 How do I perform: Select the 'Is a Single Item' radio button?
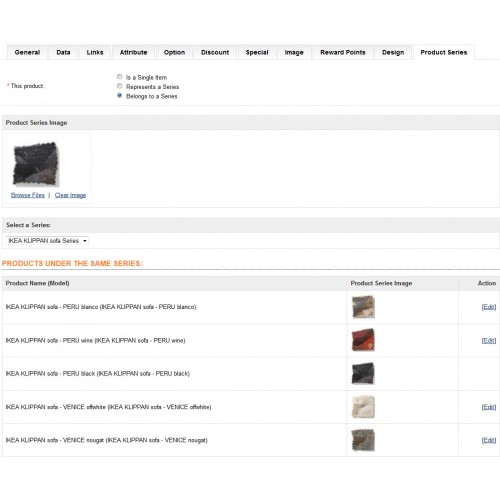pyautogui.click(x=120, y=77)
